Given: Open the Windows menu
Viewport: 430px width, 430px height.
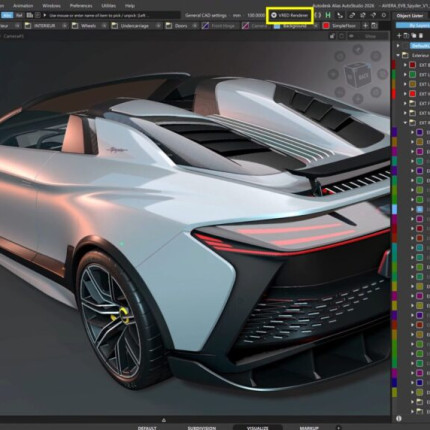Looking at the screenshot, I should coord(51,6).
